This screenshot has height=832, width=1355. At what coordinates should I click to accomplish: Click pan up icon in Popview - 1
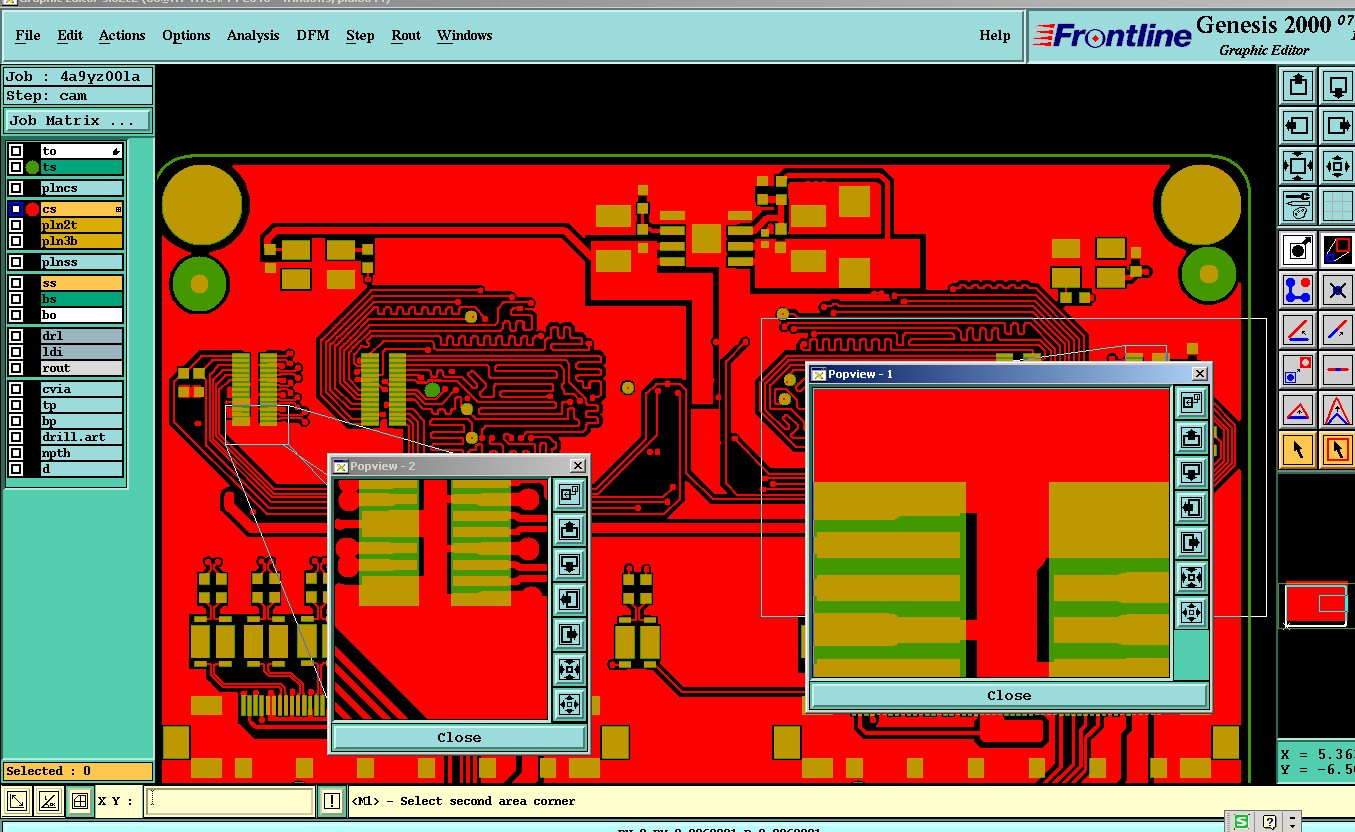point(1190,437)
